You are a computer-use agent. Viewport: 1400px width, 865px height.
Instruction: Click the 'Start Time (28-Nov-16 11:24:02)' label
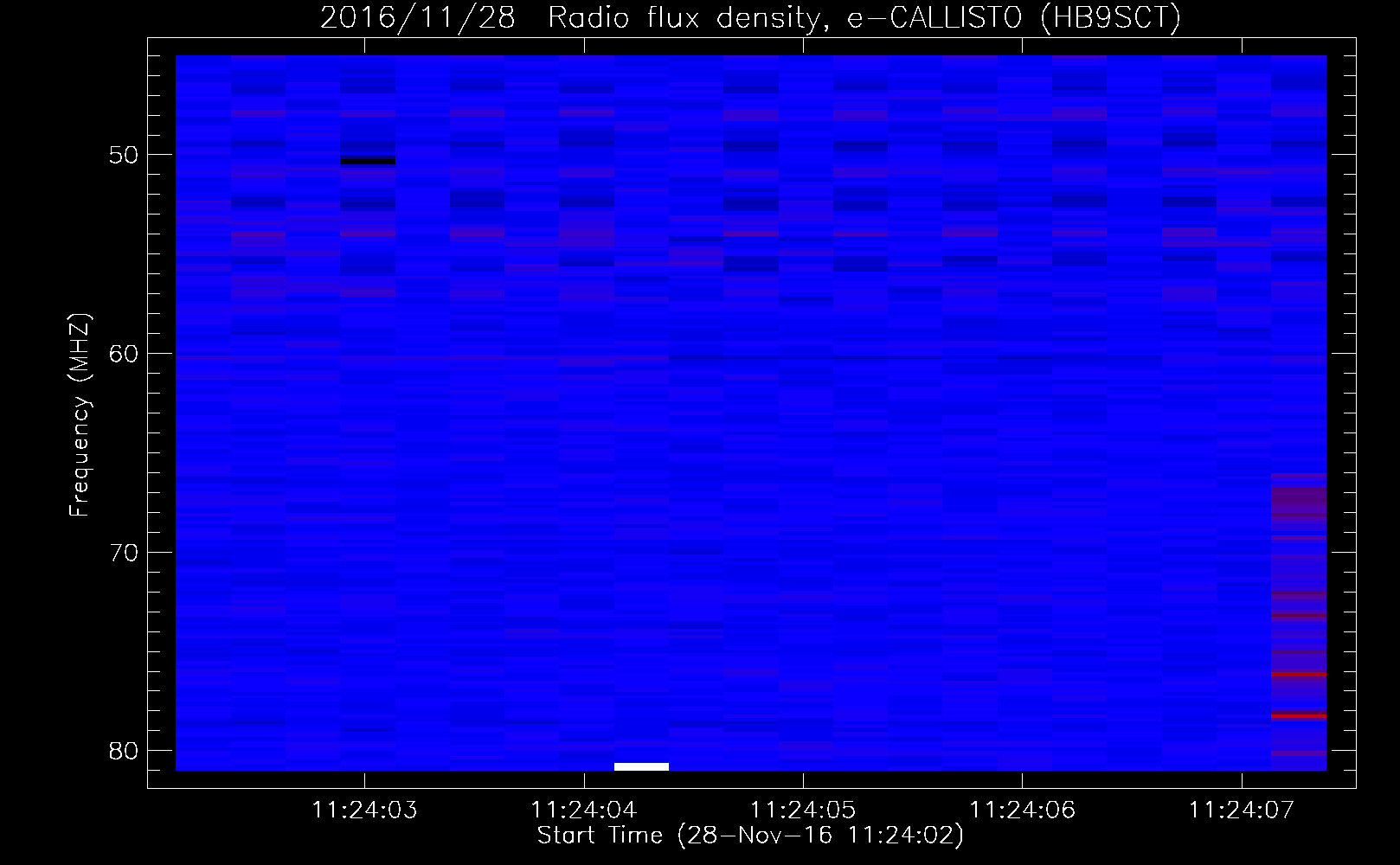point(750,836)
